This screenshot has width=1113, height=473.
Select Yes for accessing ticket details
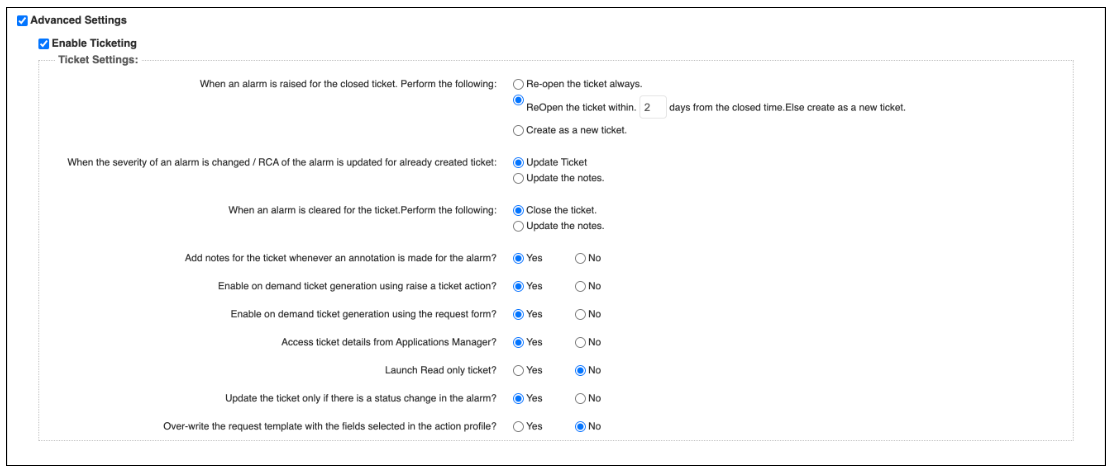click(x=518, y=342)
